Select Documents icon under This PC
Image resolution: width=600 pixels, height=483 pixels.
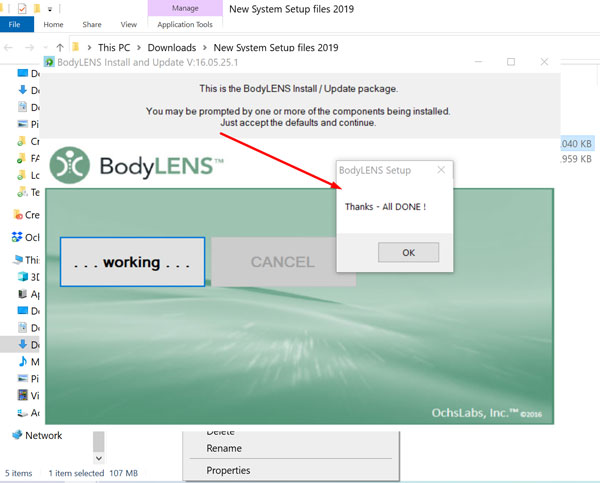(x=23, y=327)
